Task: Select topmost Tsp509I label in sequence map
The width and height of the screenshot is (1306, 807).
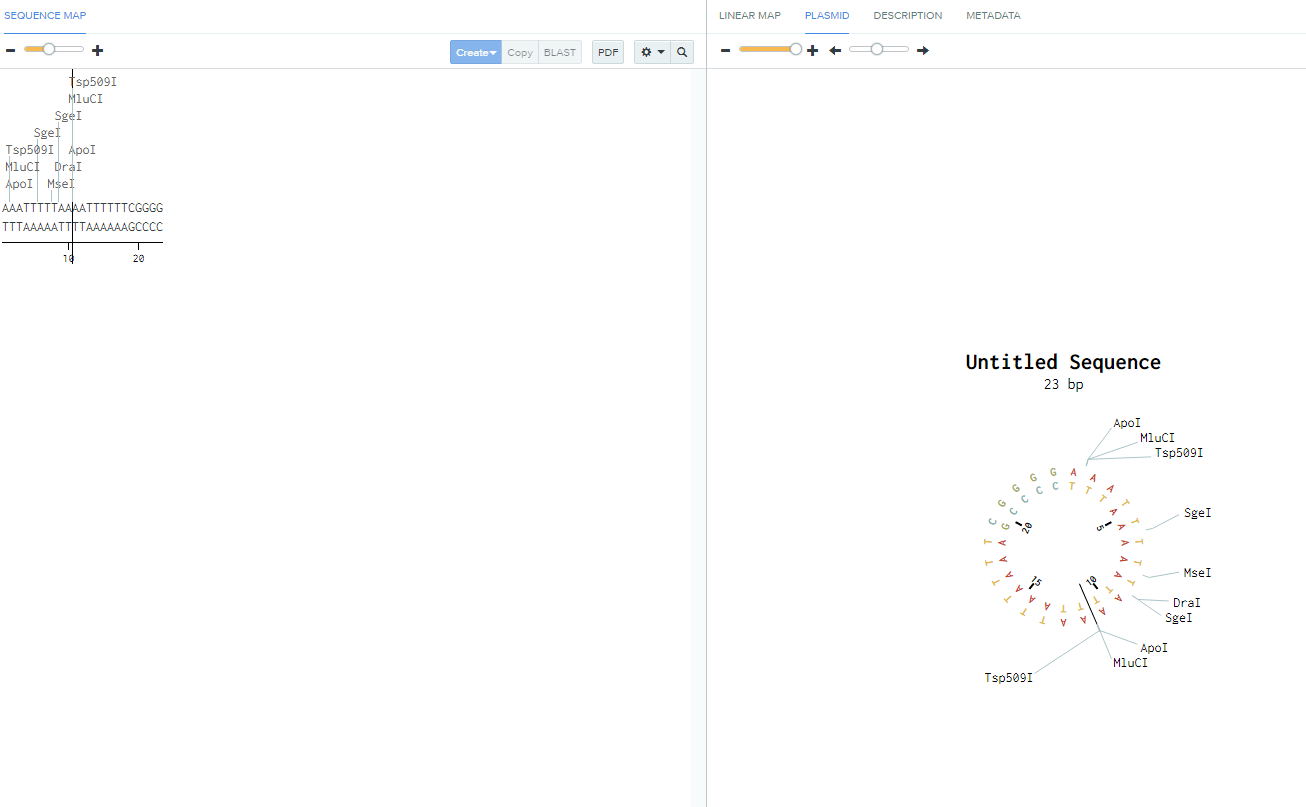Action: point(93,82)
